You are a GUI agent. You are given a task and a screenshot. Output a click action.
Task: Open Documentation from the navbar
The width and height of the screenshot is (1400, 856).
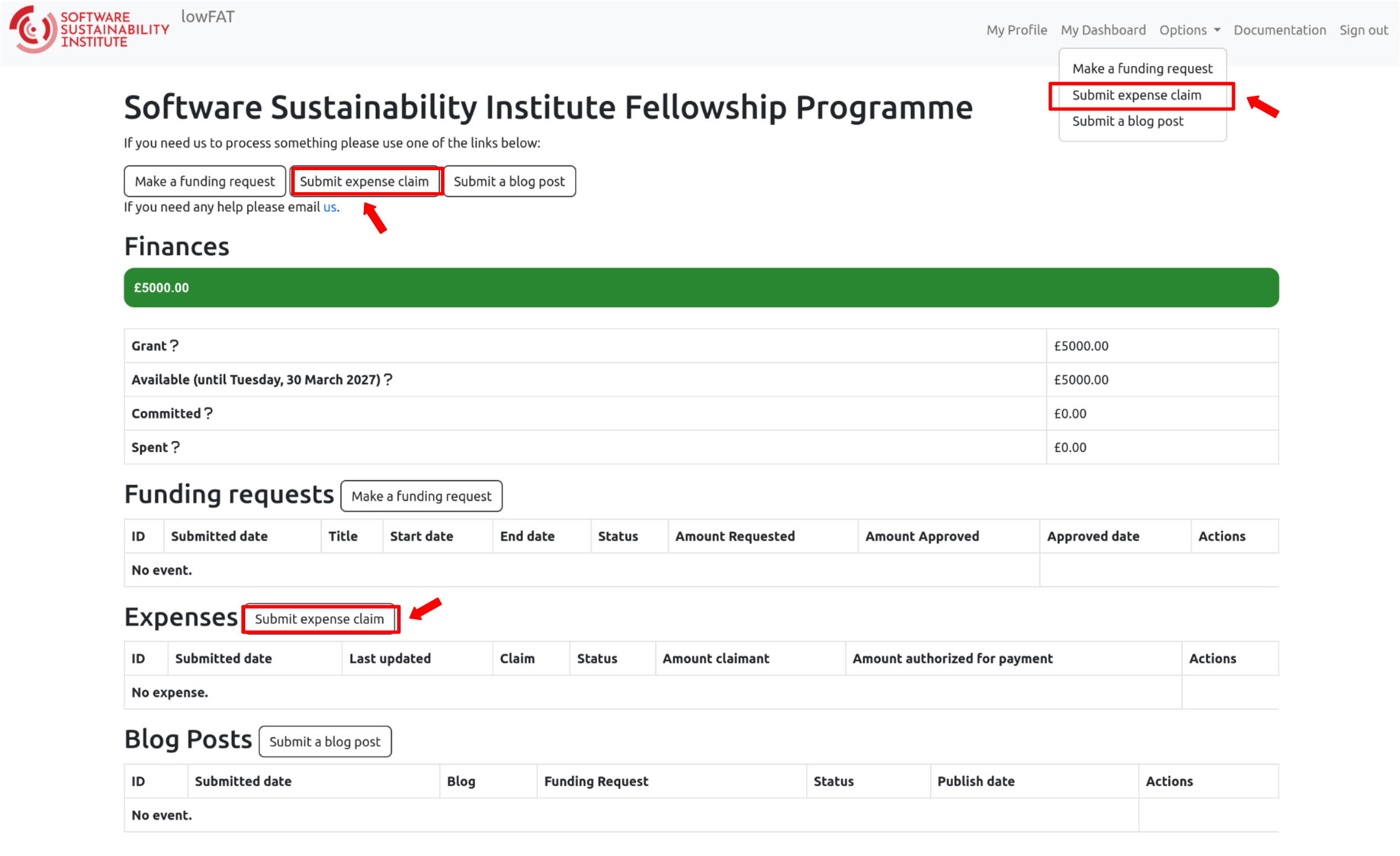pos(1279,30)
